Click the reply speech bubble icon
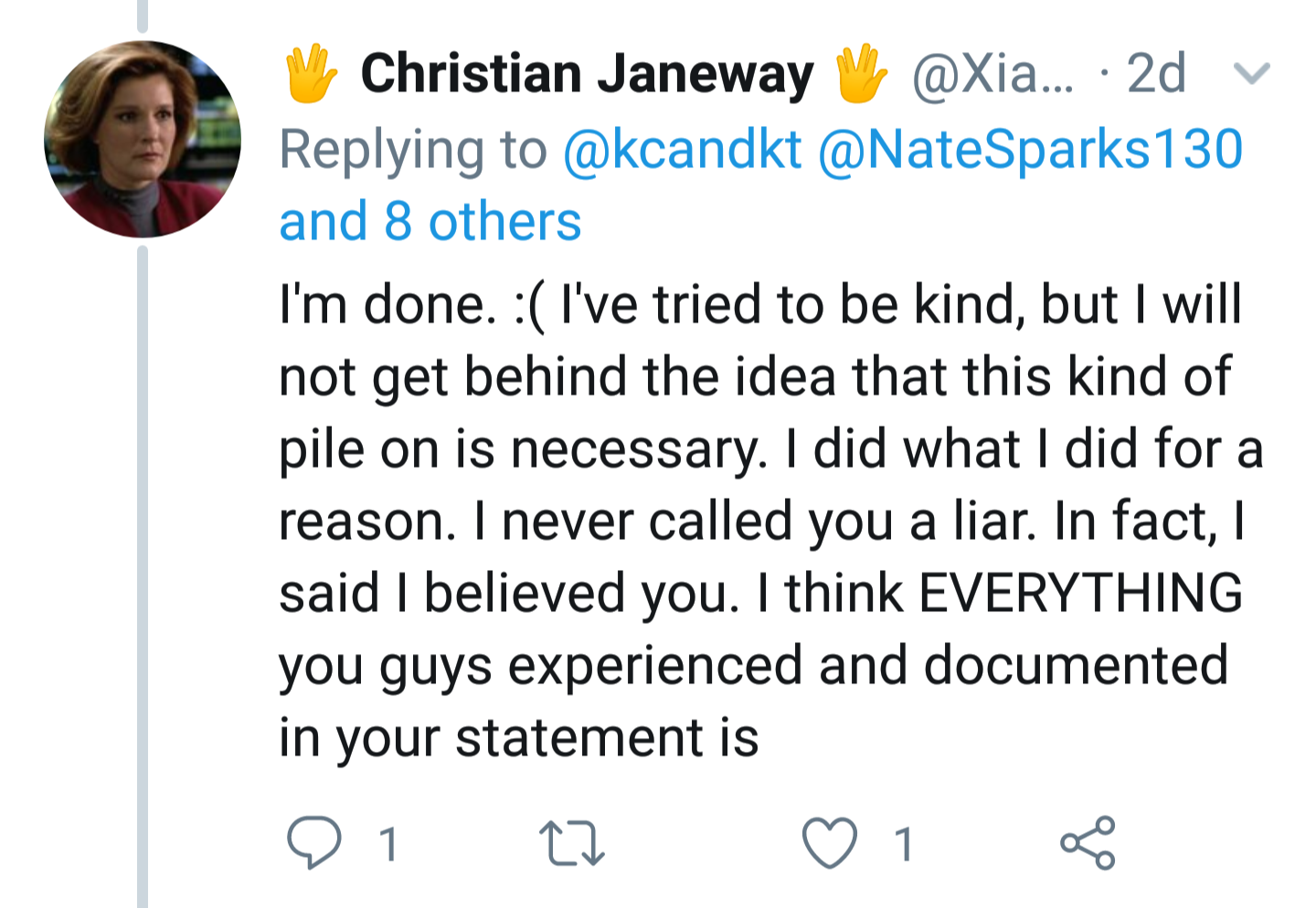Screen dimensions: 1316x908 (314, 842)
